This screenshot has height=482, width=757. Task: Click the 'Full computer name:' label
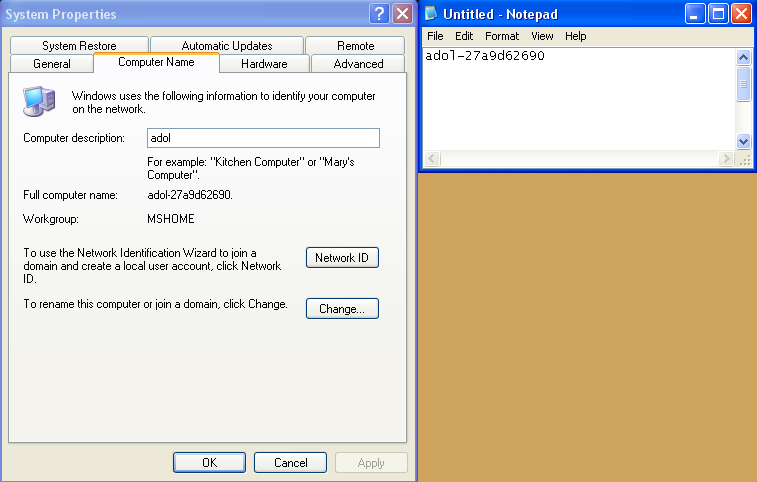point(70,195)
